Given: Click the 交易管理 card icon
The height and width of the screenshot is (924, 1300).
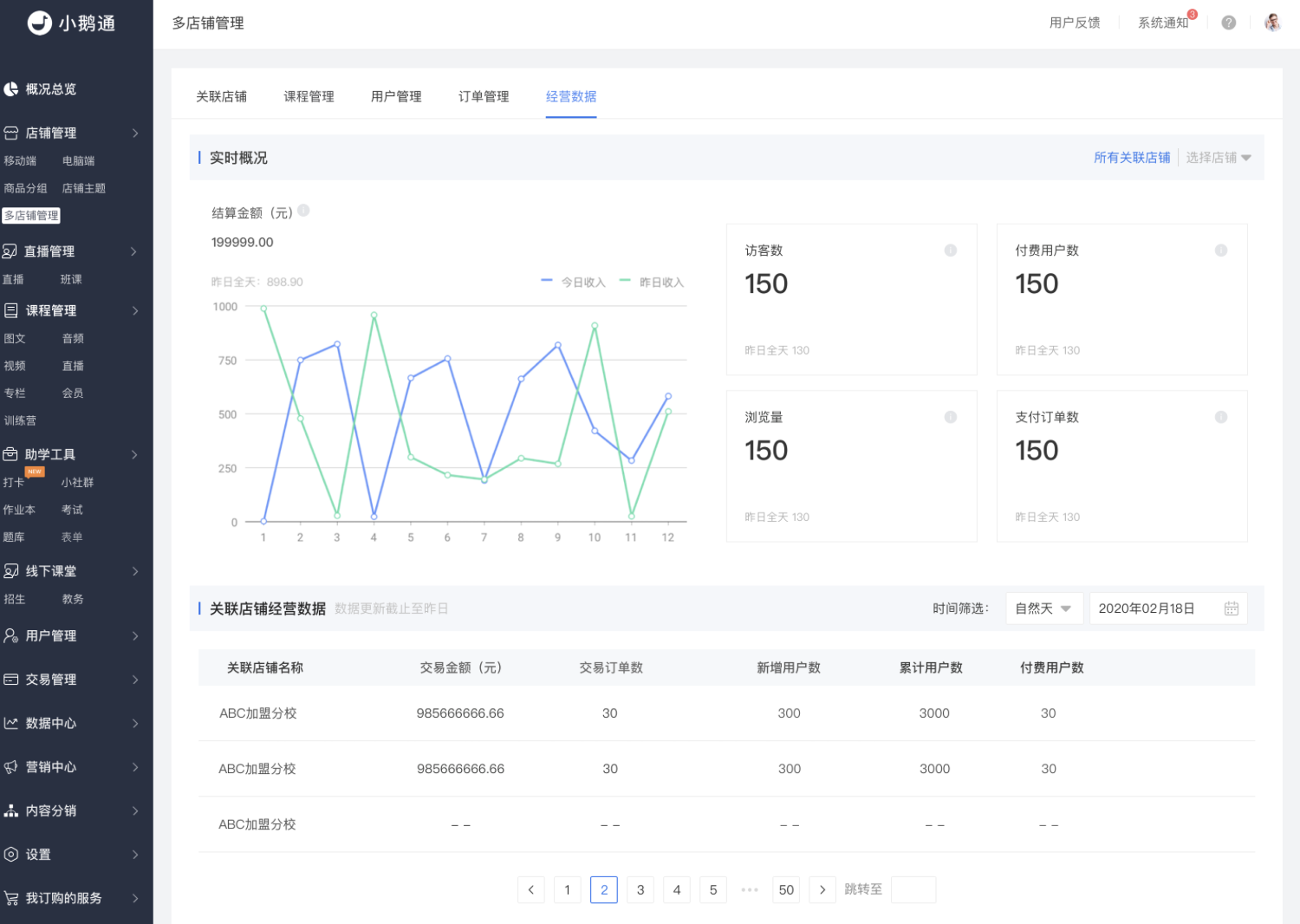Looking at the screenshot, I should click(11, 680).
